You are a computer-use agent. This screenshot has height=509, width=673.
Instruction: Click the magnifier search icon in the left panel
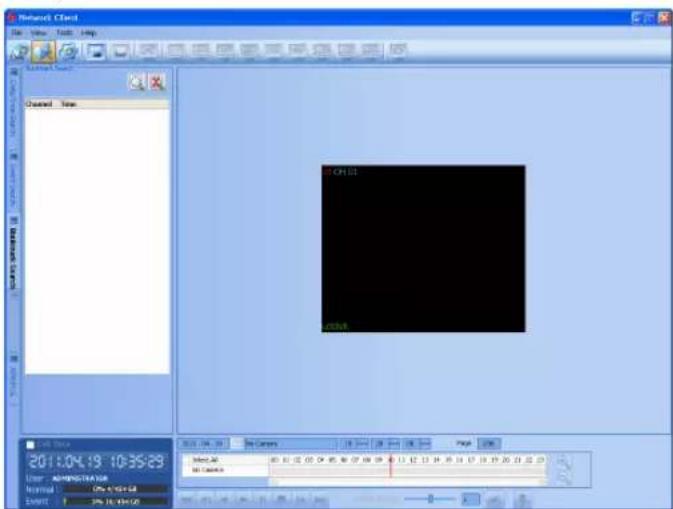tap(137, 82)
